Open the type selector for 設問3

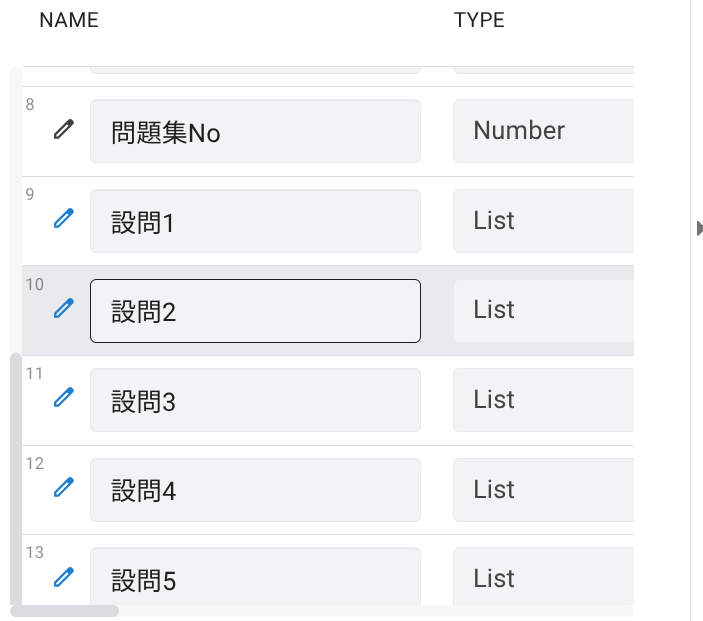pyautogui.click(x=543, y=400)
